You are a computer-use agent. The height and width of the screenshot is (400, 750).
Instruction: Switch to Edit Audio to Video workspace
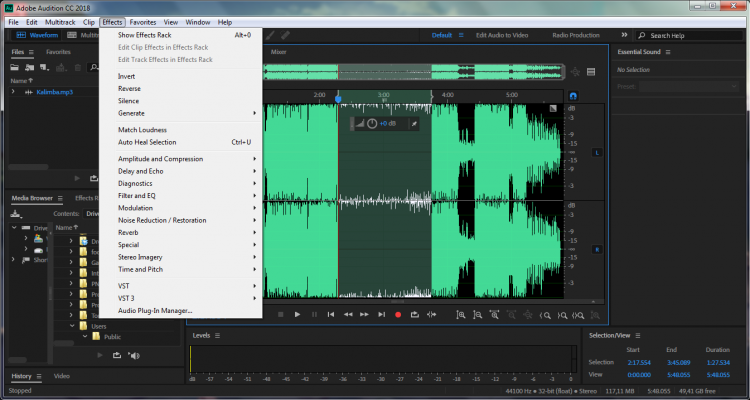[x=503, y=35]
